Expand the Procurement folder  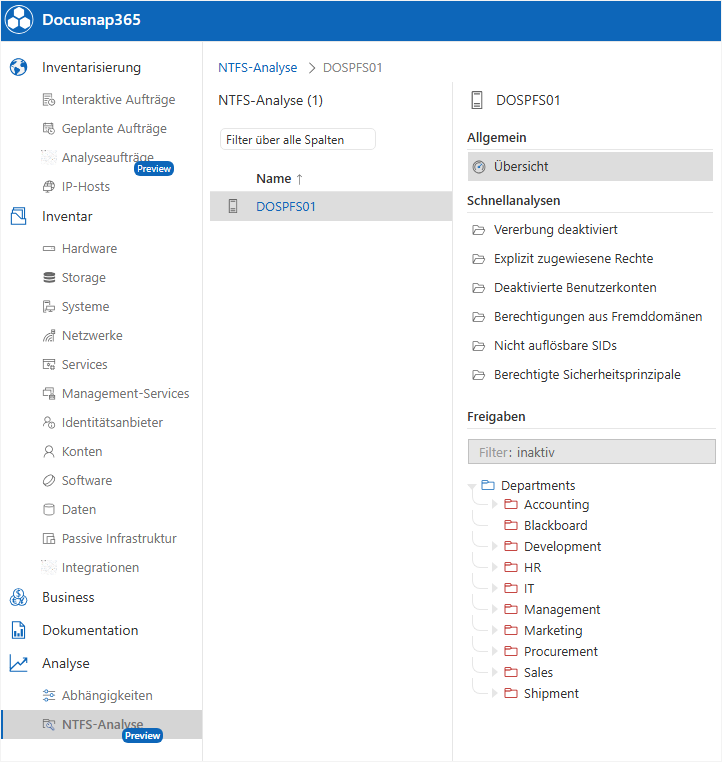pyautogui.click(x=495, y=651)
